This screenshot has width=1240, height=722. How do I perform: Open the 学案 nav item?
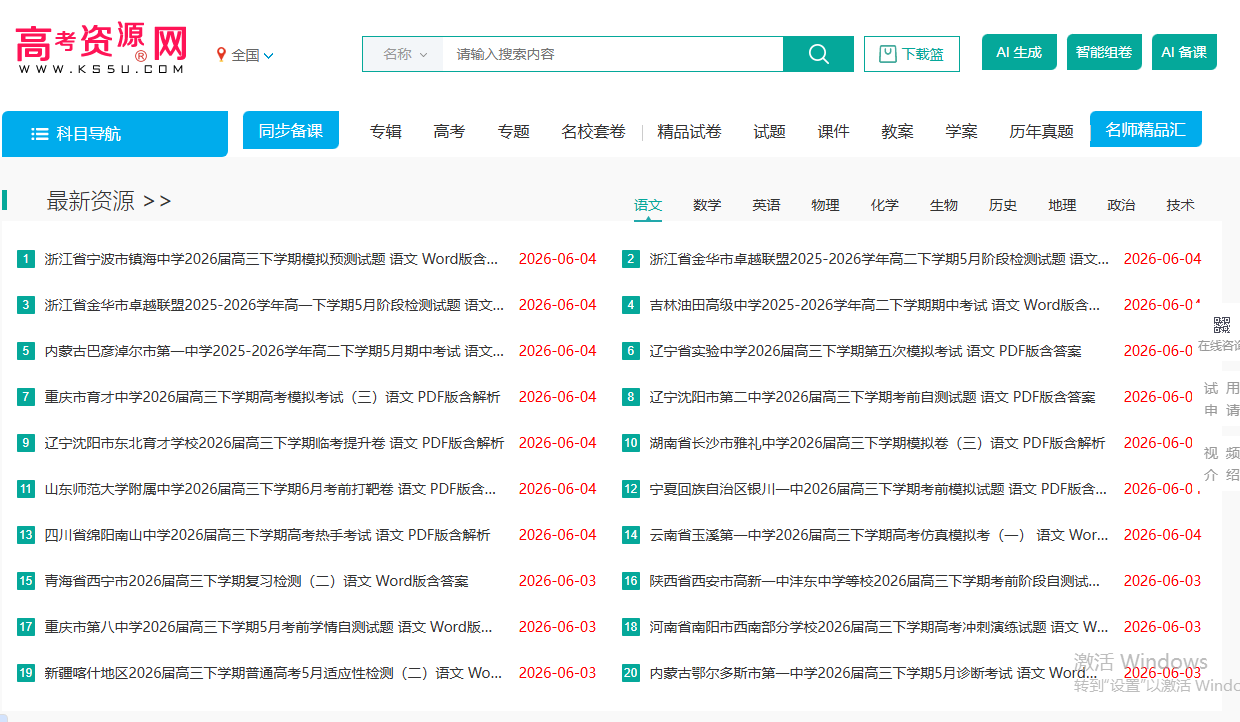point(961,131)
